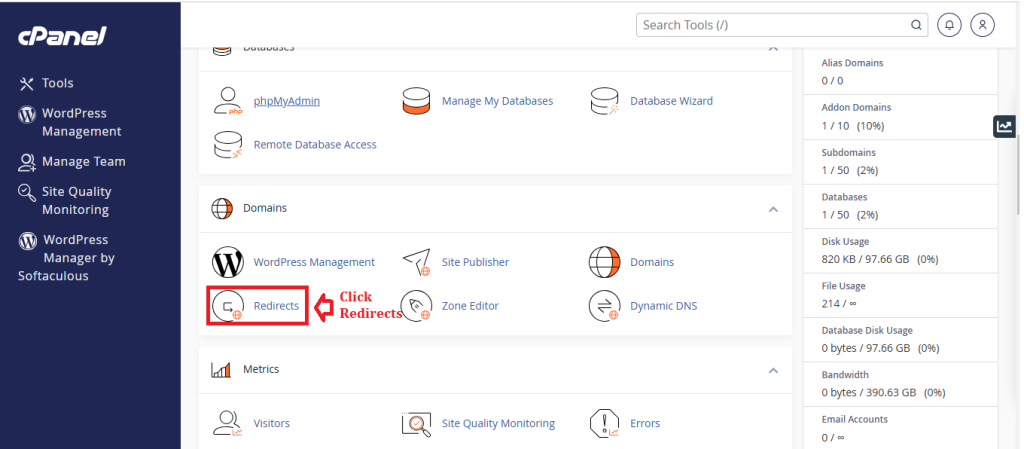Click the sidebar Site Quality Monitoring magnifier icon
The width and height of the screenshot is (1024, 449).
27,193
